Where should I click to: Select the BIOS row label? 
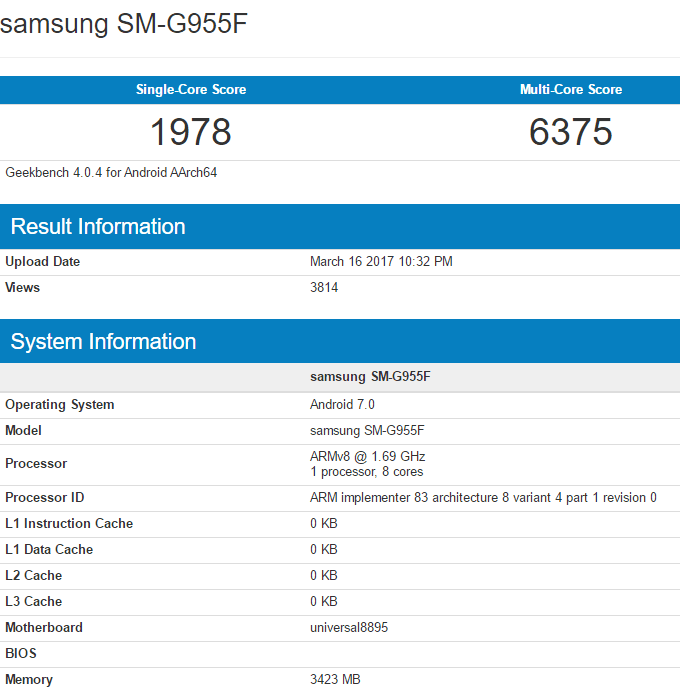coord(20,654)
